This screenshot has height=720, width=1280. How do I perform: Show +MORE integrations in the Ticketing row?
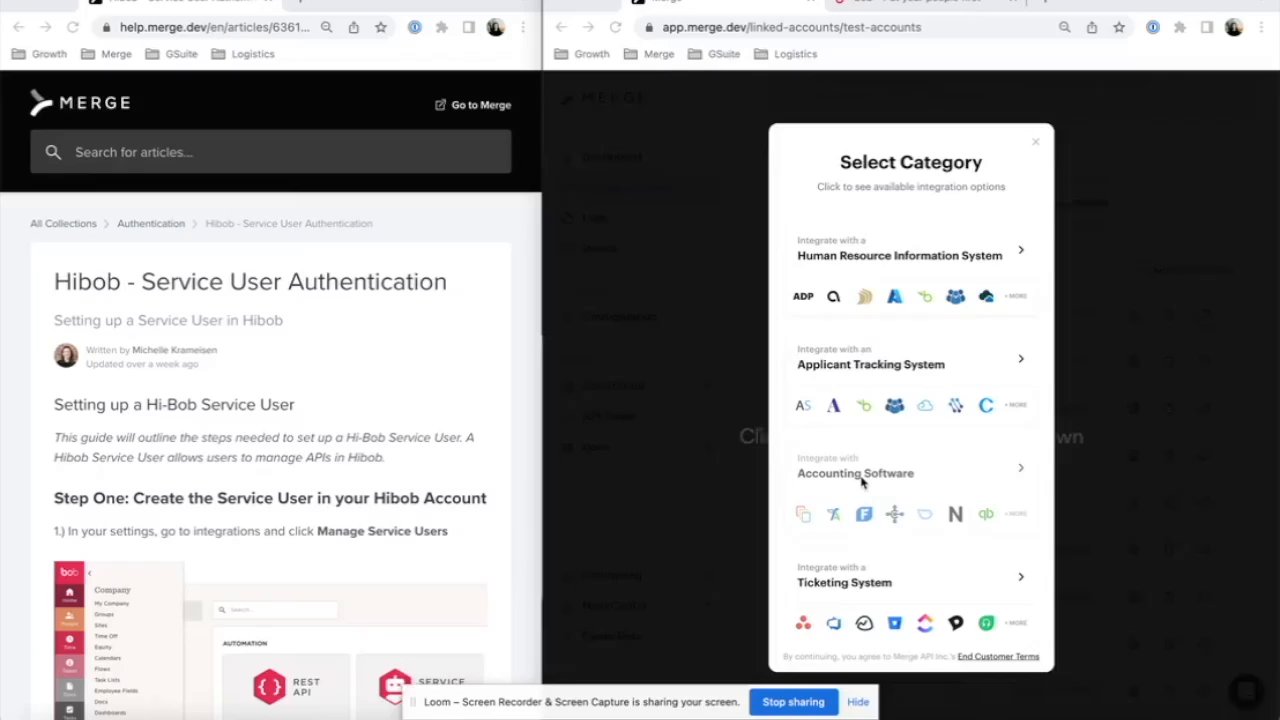pos(1017,623)
